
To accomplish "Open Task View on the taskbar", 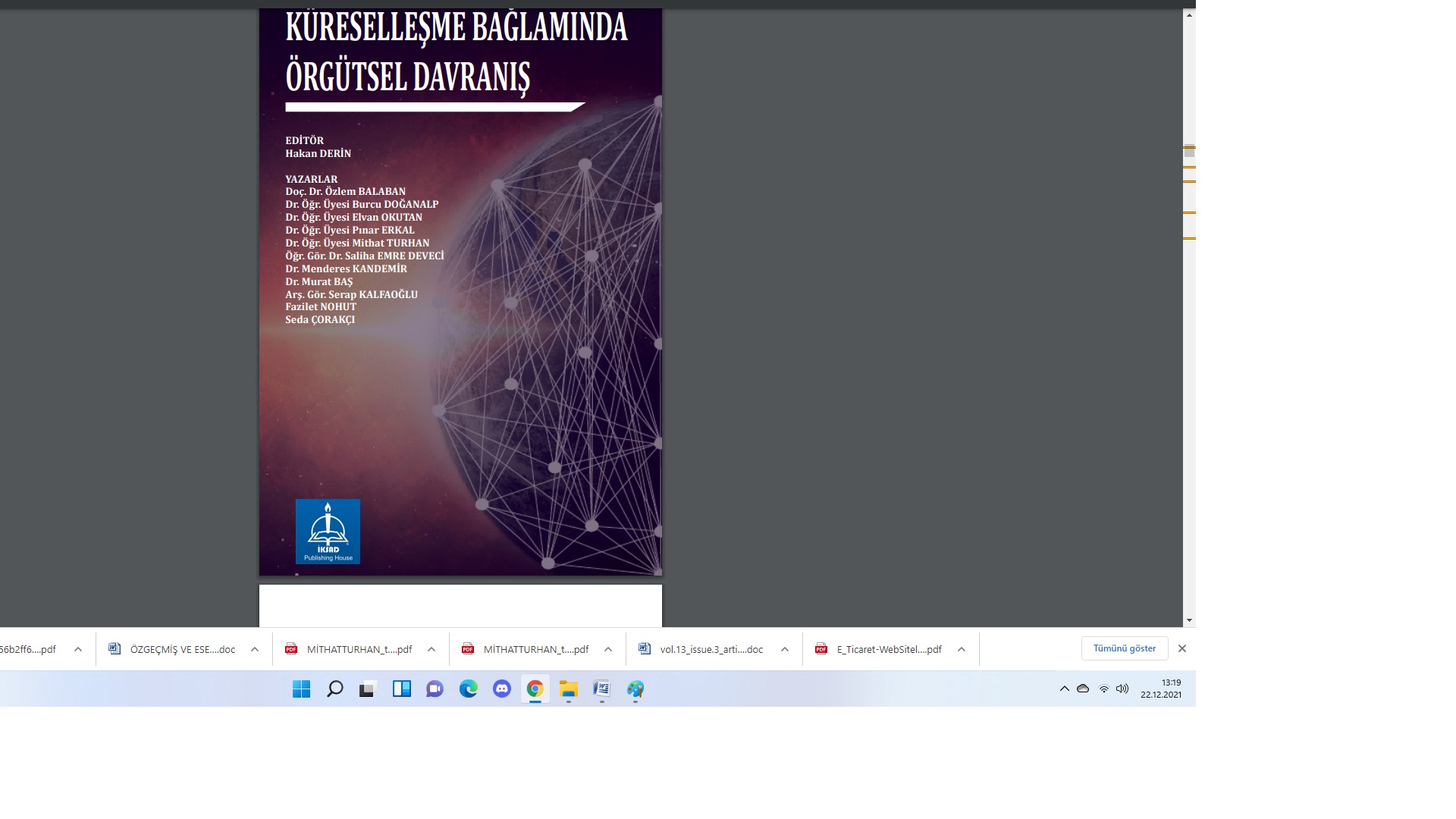I will pos(368,689).
